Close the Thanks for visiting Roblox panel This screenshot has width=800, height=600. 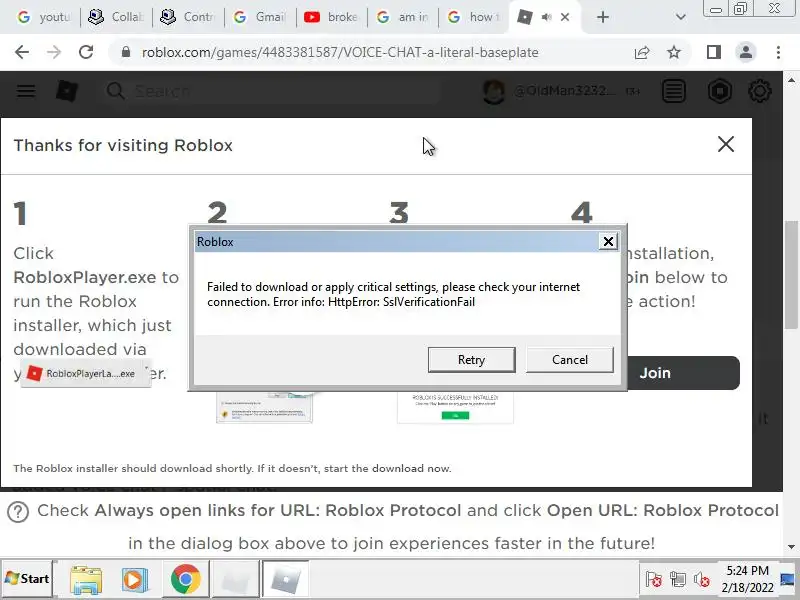click(x=726, y=144)
